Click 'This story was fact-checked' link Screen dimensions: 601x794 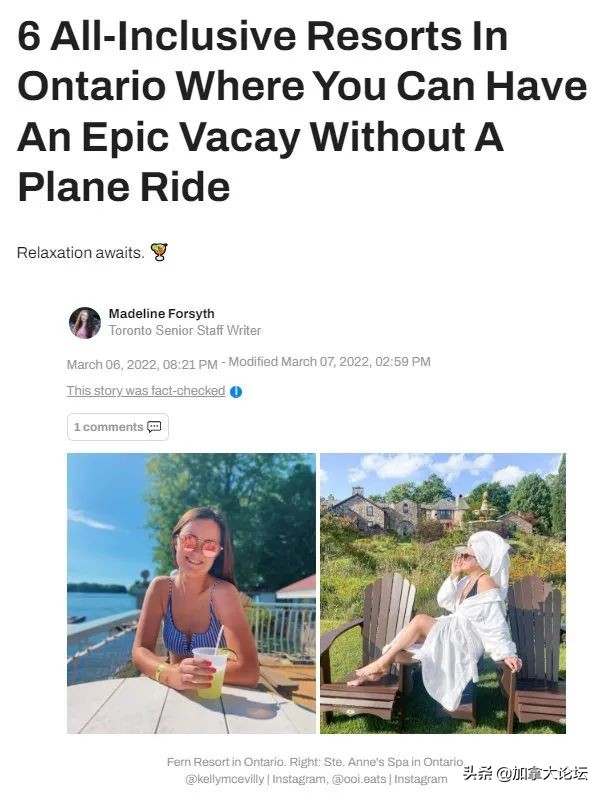(x=146, y=391)
